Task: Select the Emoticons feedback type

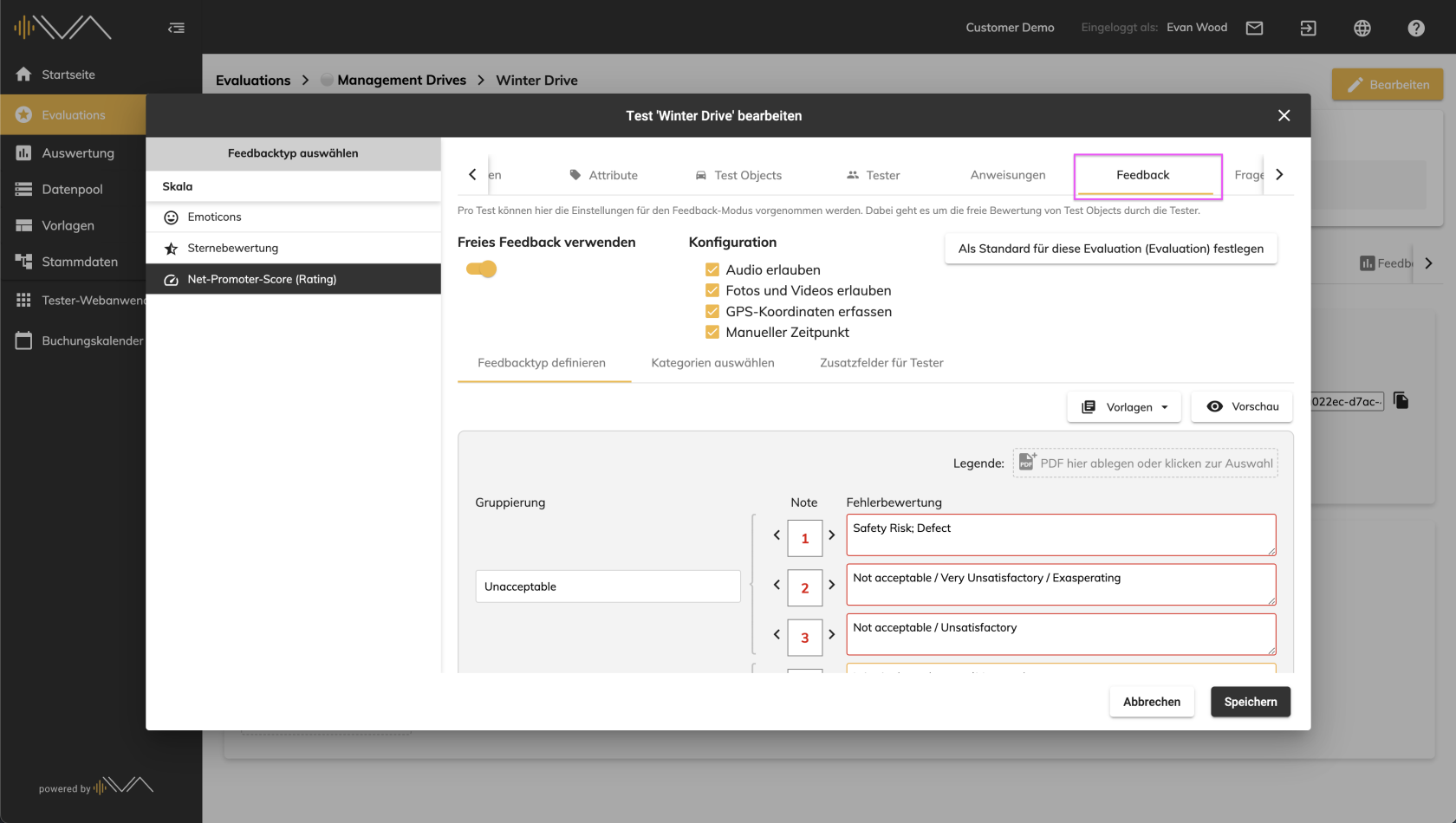Action: [x=293, y=217]
